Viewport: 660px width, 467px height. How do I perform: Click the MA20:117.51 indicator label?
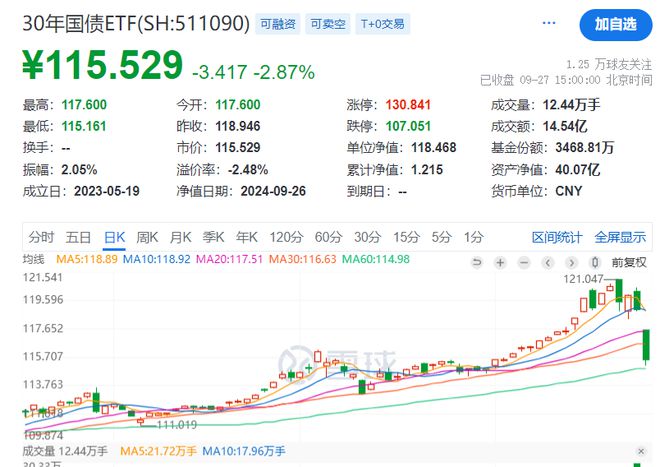point(229,259)
